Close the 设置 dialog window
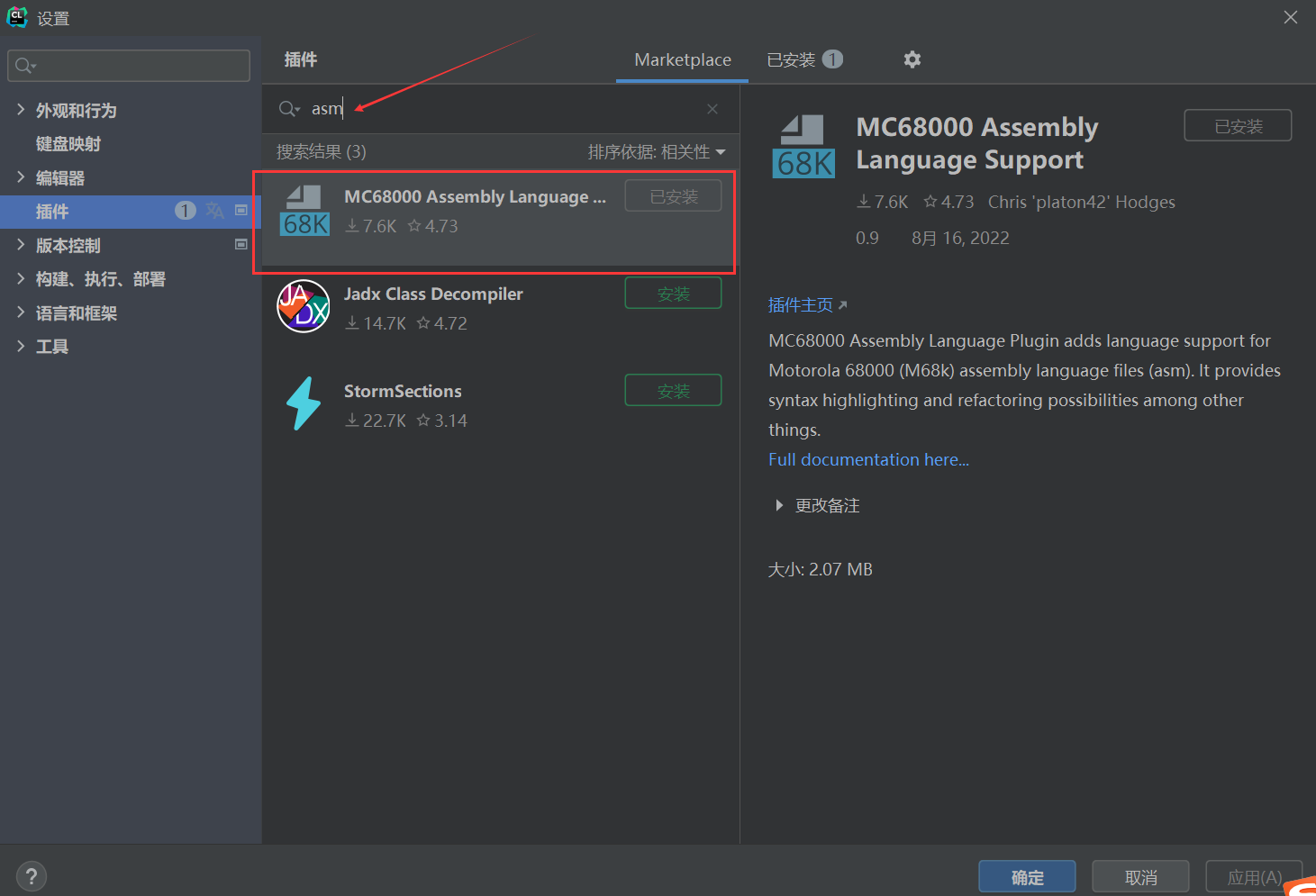The image size is (1316, 896). (x=1291, y=17)
